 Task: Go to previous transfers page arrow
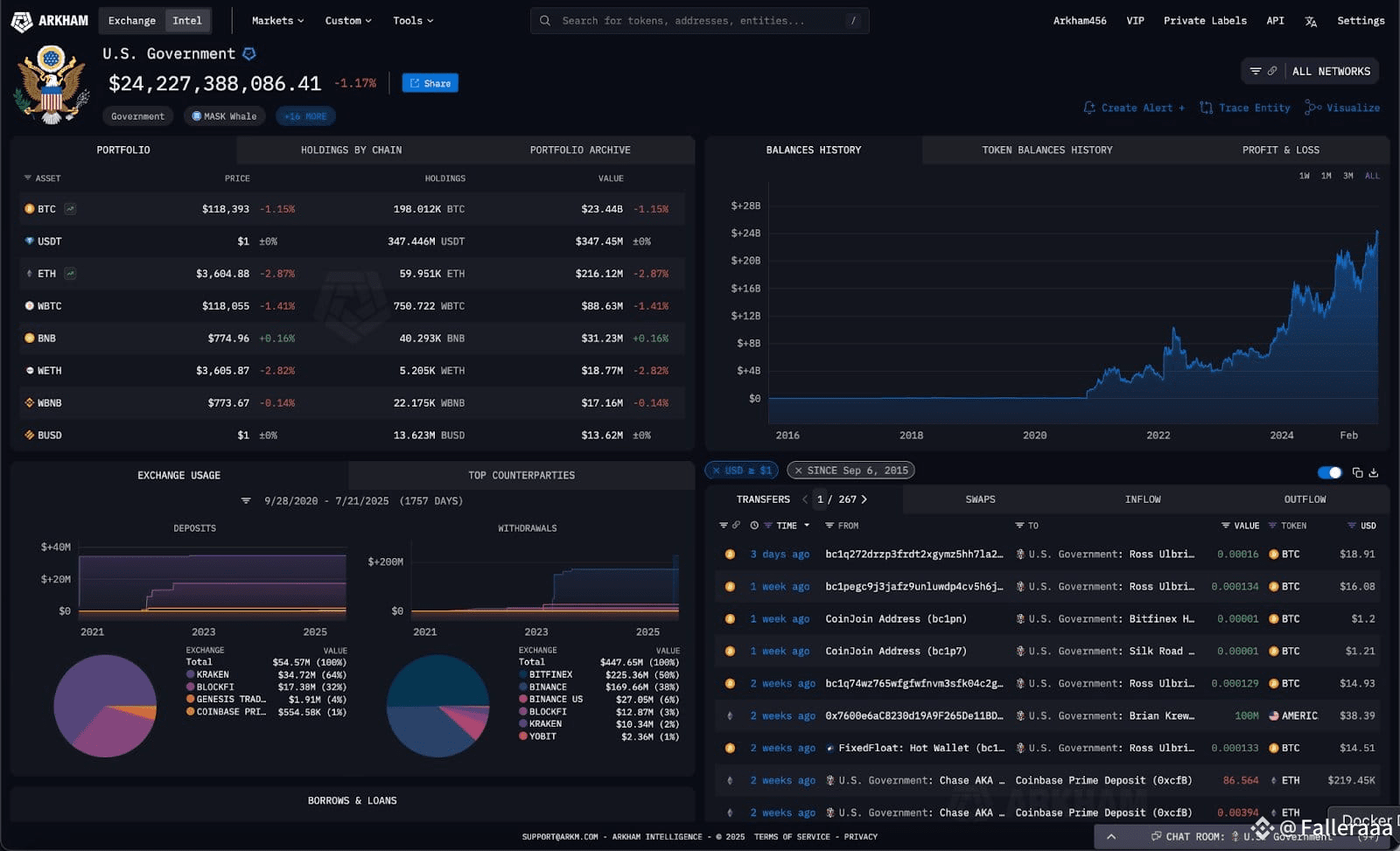(805, 499)
